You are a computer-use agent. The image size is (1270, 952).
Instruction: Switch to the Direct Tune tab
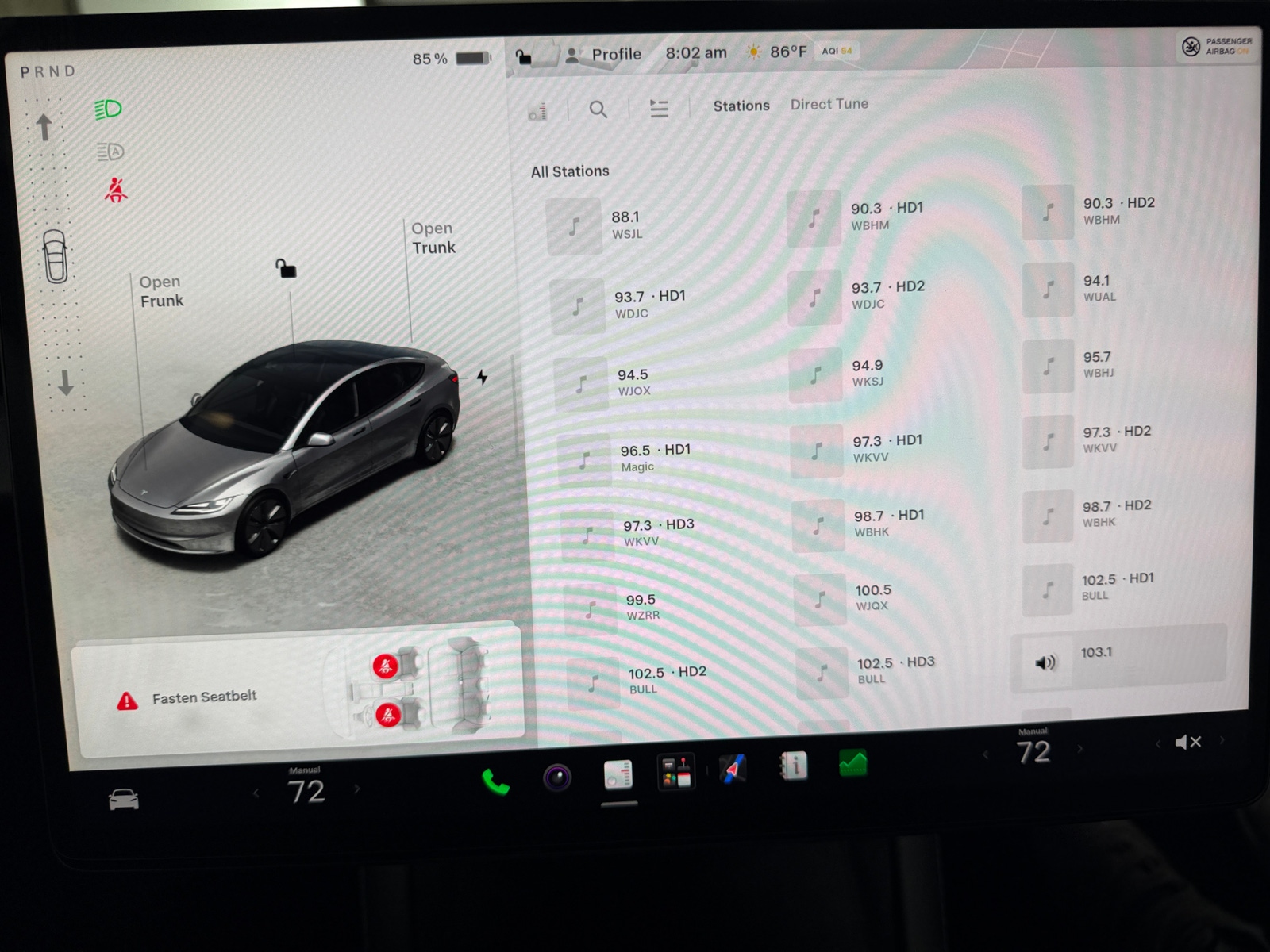pos(829,104)
